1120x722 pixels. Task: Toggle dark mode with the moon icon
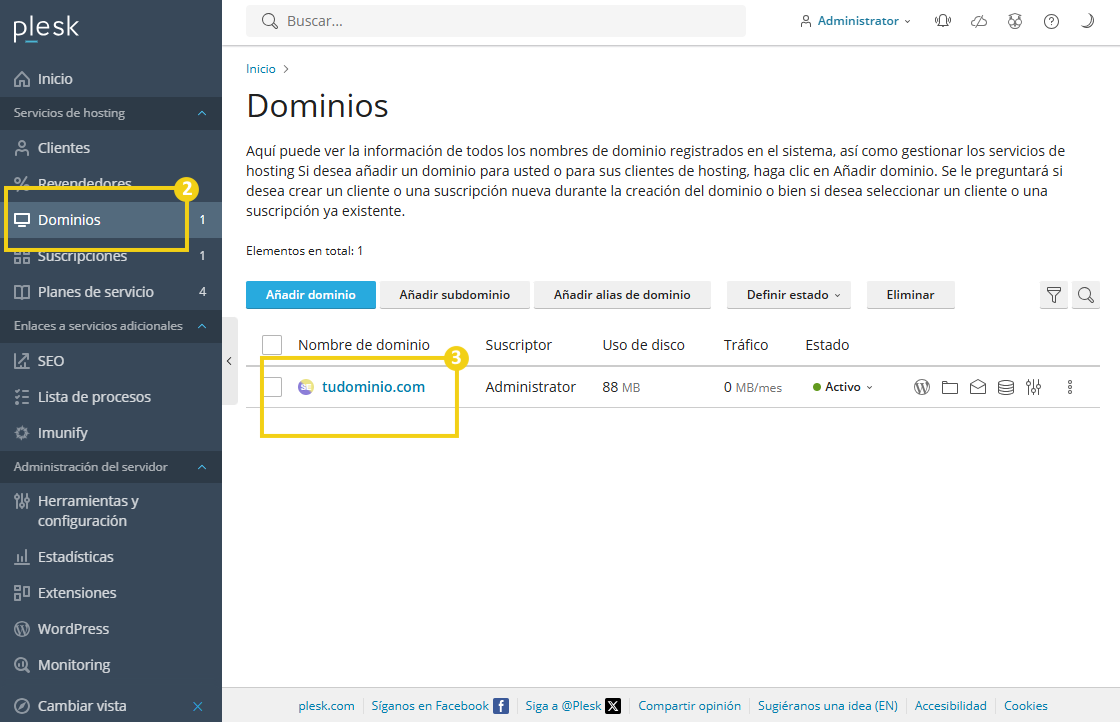1087,20
